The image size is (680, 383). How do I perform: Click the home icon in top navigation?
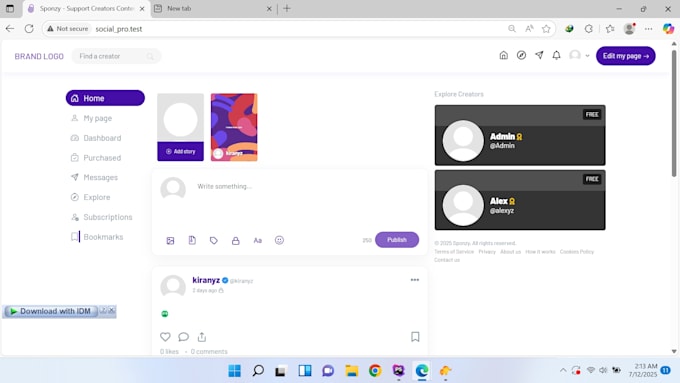(x=503, y=56)
